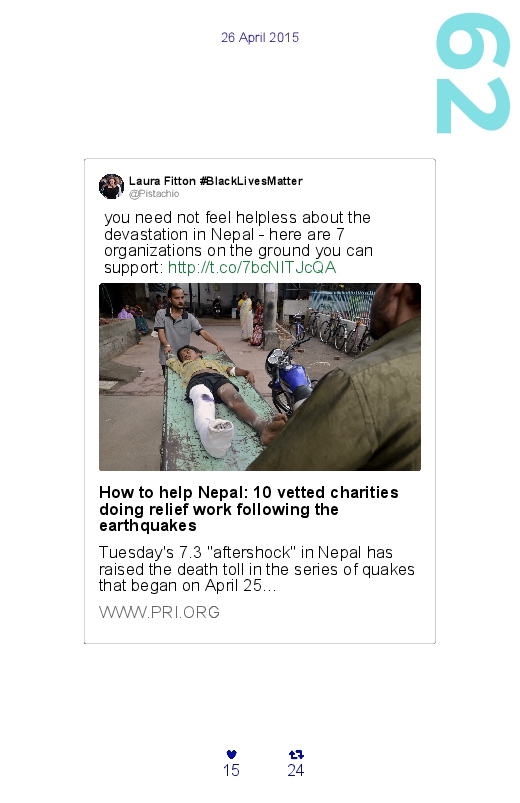Click the 26 April 2015 date

click(260, 37)
